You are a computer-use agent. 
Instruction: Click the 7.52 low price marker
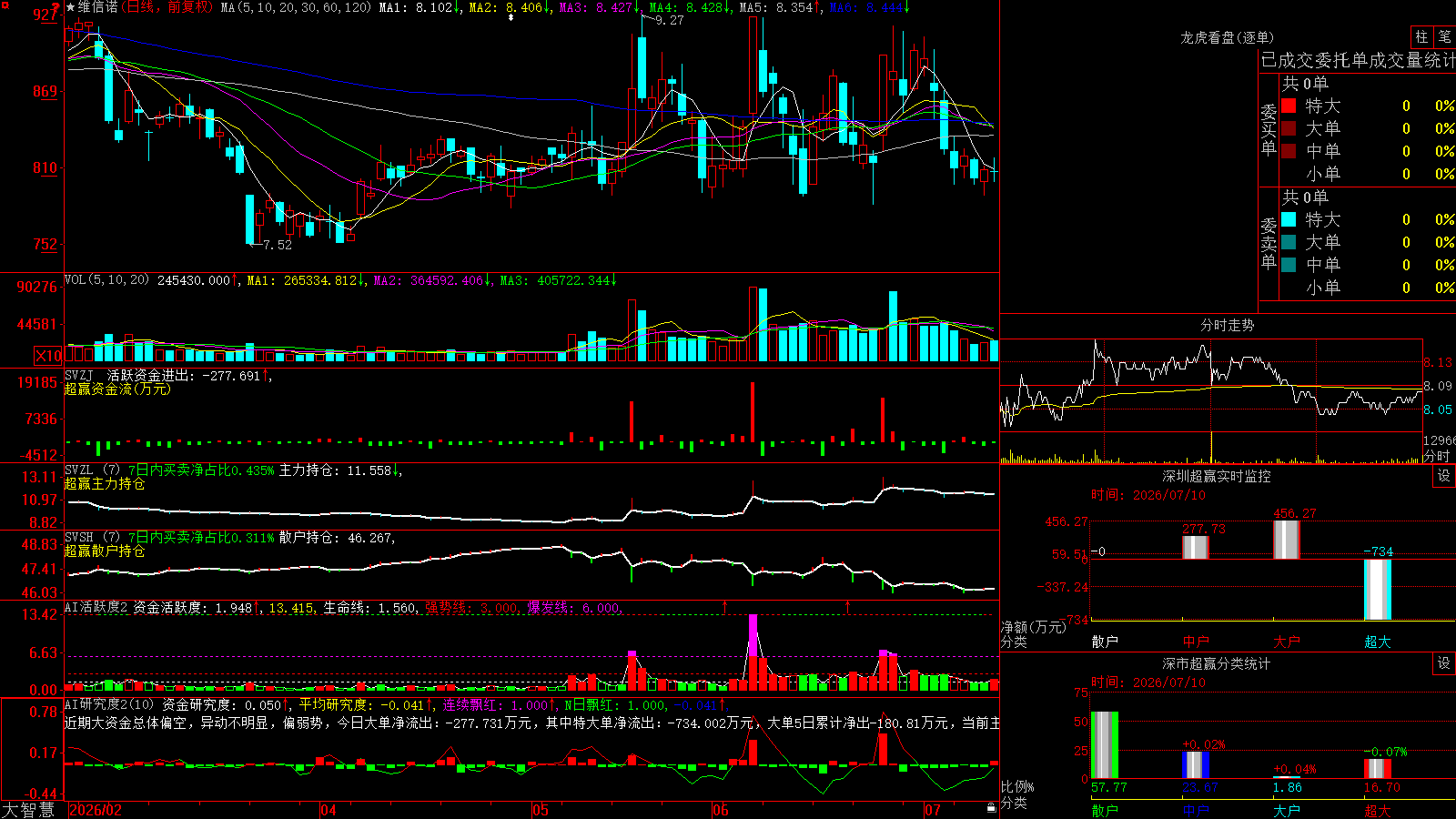[278, 245]
